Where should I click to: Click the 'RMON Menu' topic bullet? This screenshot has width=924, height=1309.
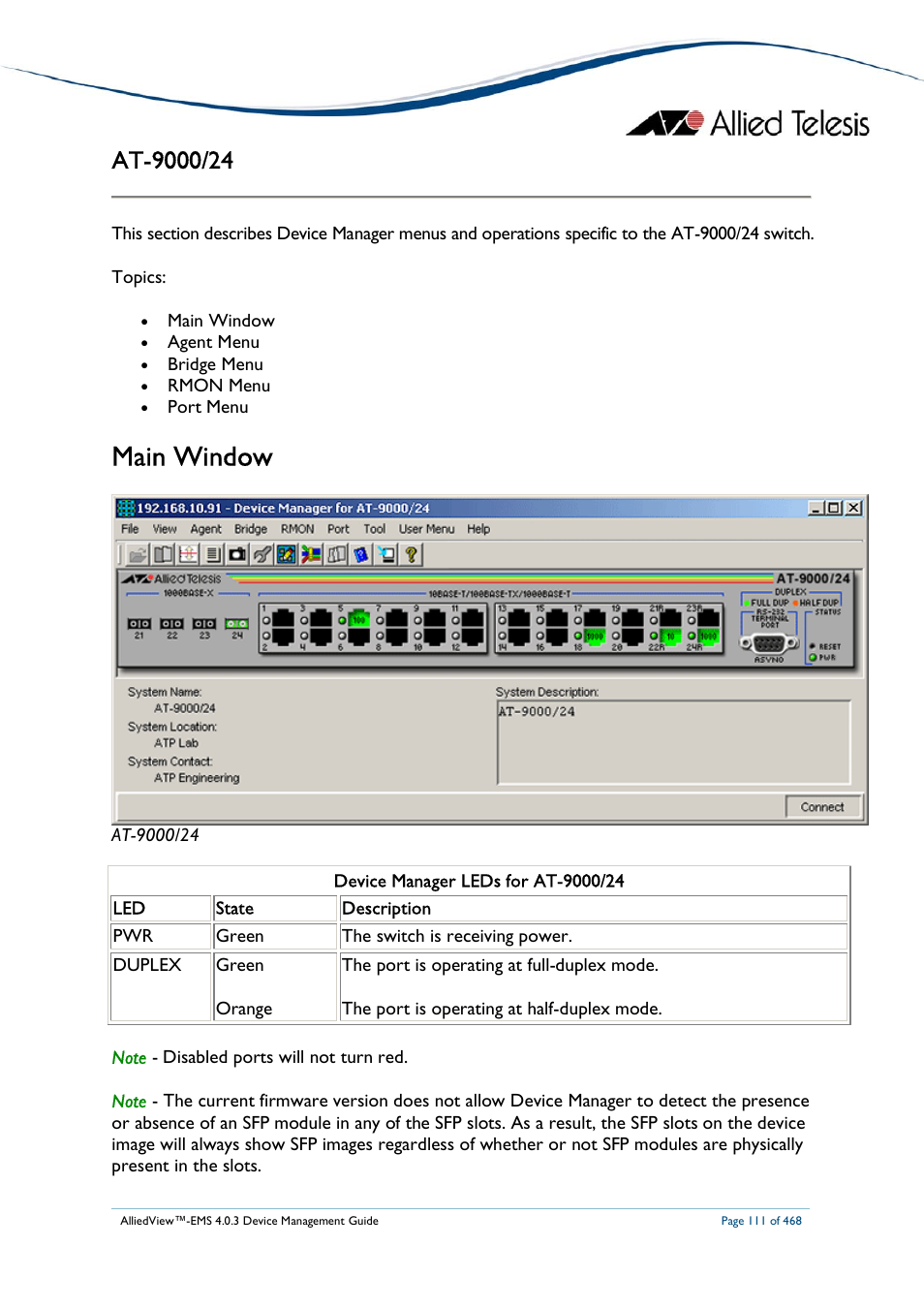pyautogui.click(x=219, y=386)
